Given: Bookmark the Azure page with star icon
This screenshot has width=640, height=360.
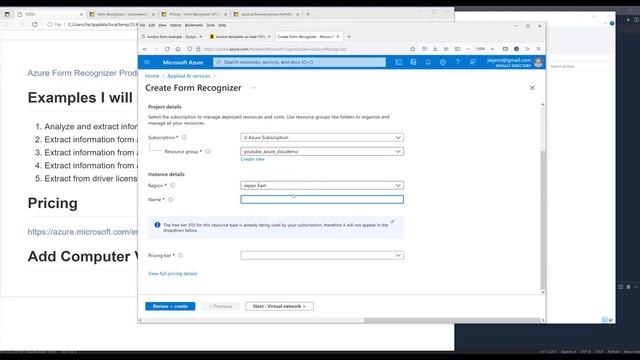Looking at the screenshot, I should click(x=413, y=49).
